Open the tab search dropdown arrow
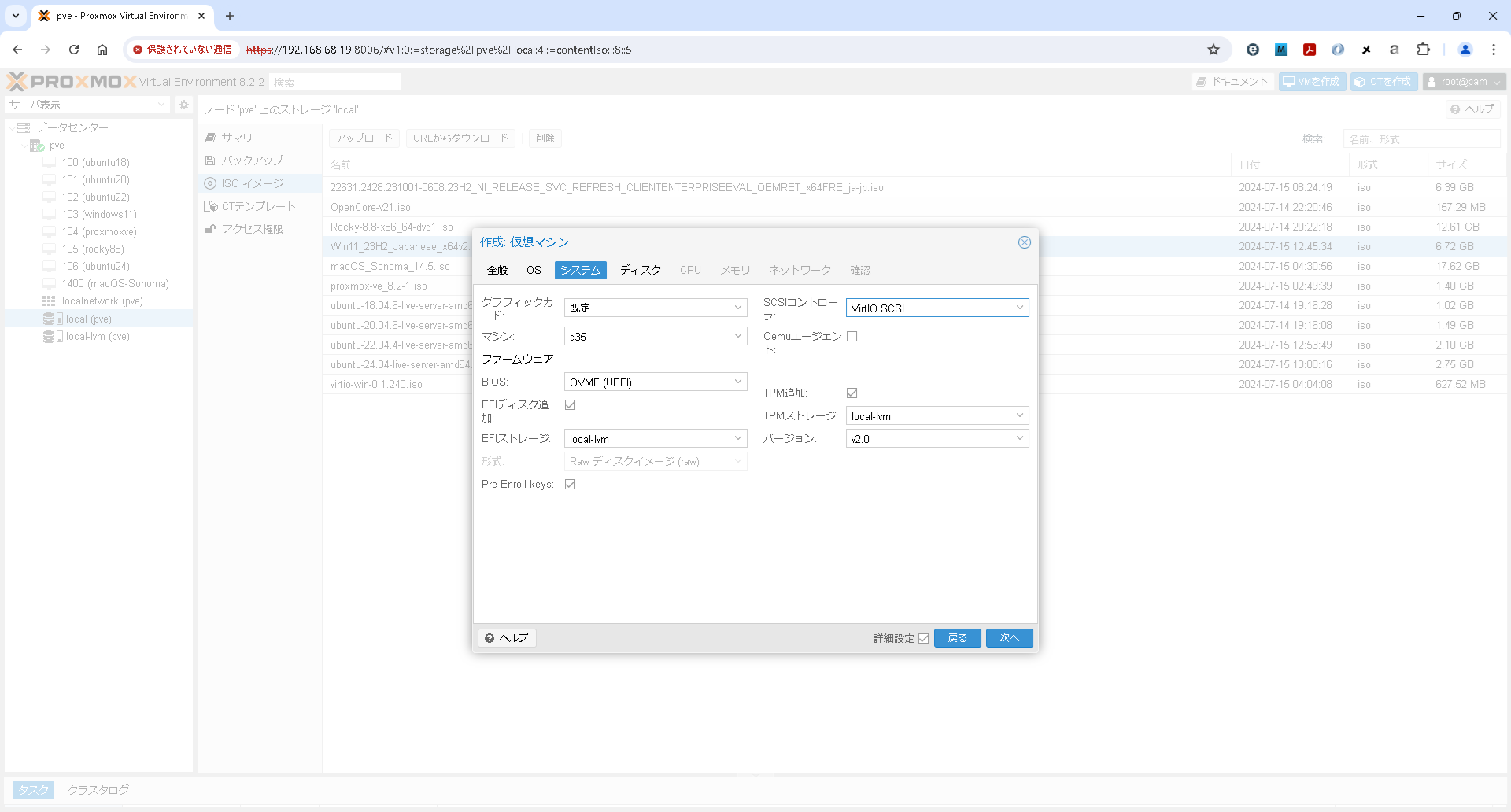Viewport: 1511px width, 812px height. pos(16,16)
